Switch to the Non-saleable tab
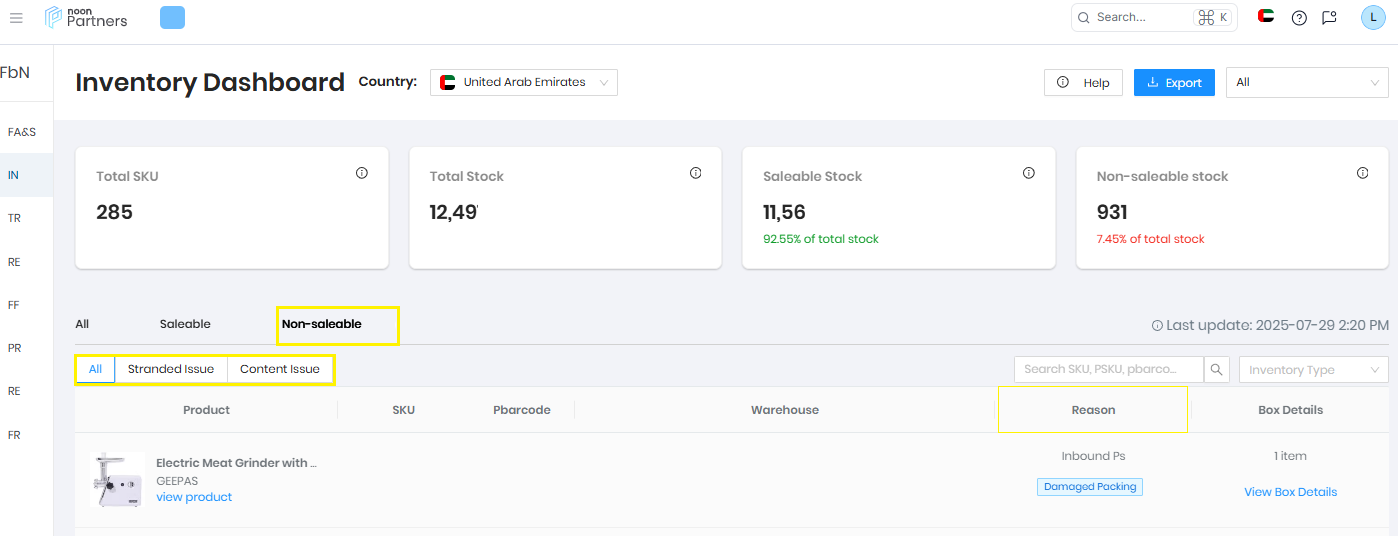The image size is (1398, 536). tap(322, 324)
